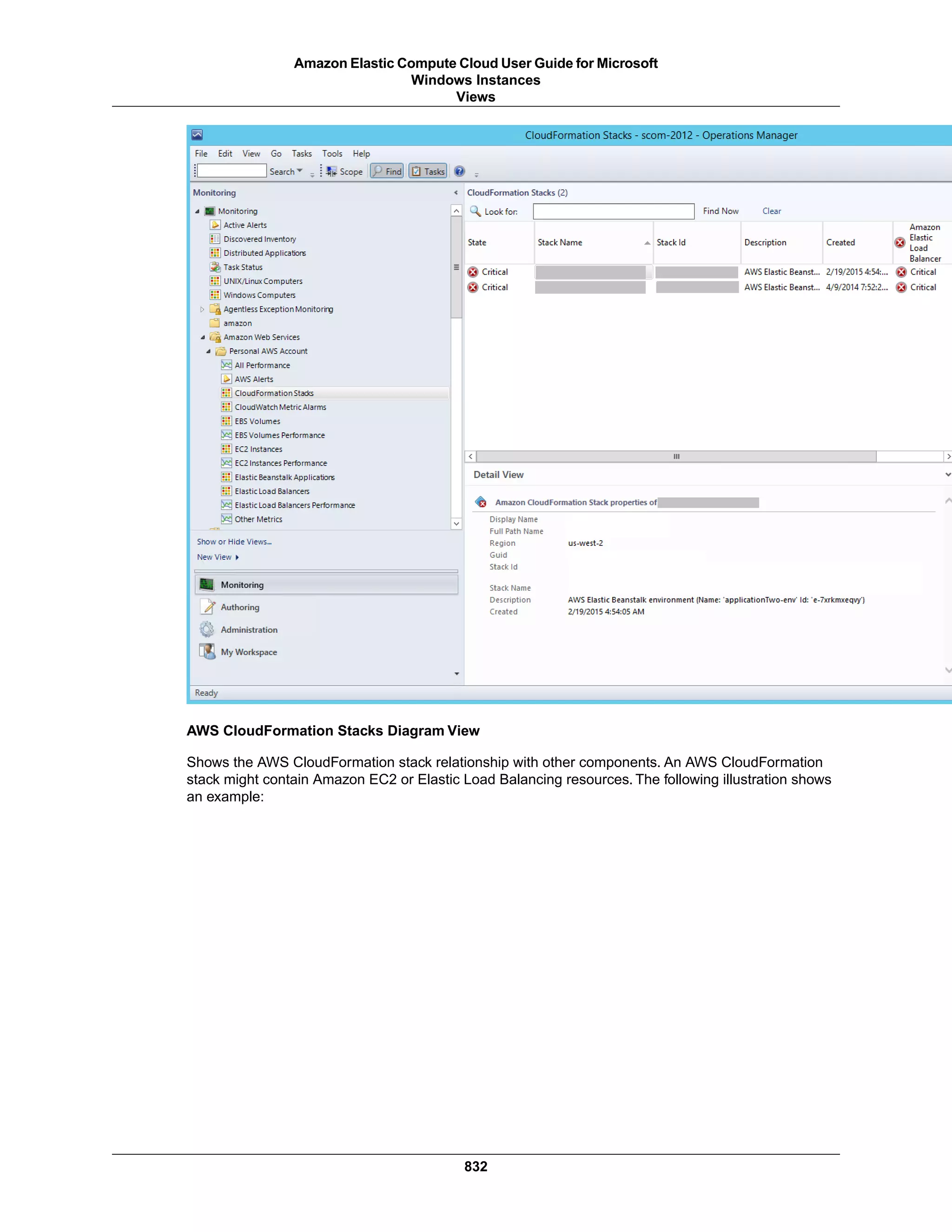
Task: Open the File menu
Action: click(x=201, y=153)
